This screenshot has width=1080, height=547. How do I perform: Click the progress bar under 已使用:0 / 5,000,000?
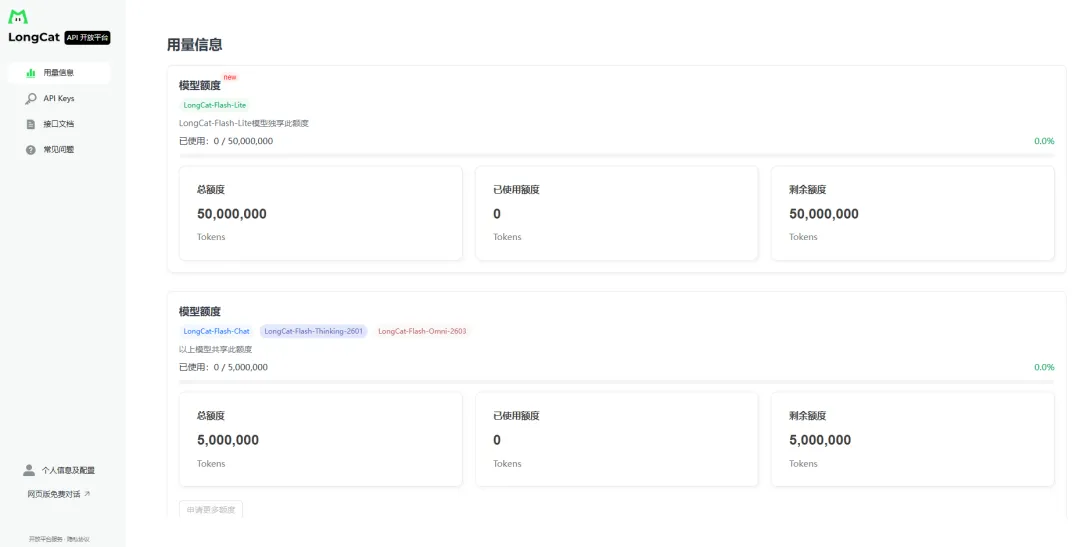tap(616, 382)
